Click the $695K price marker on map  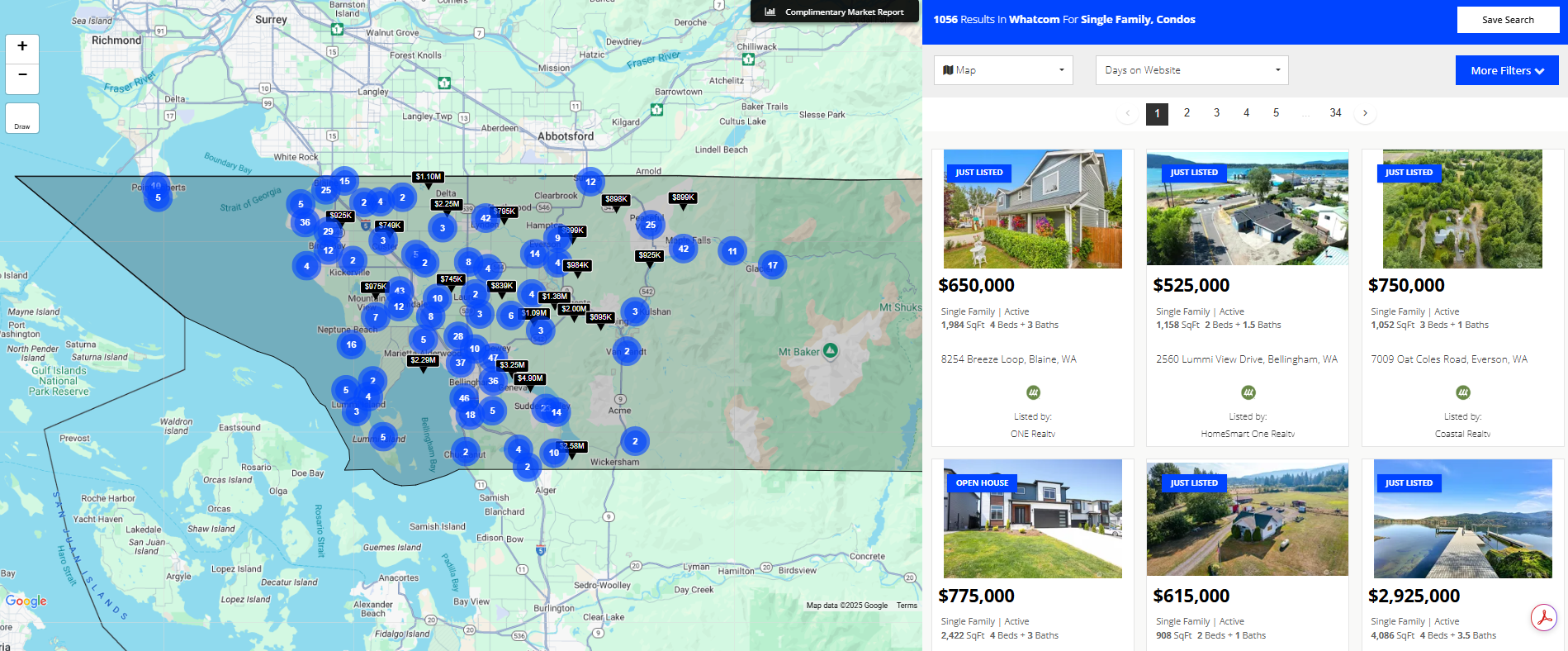click(x=600, y=318)
